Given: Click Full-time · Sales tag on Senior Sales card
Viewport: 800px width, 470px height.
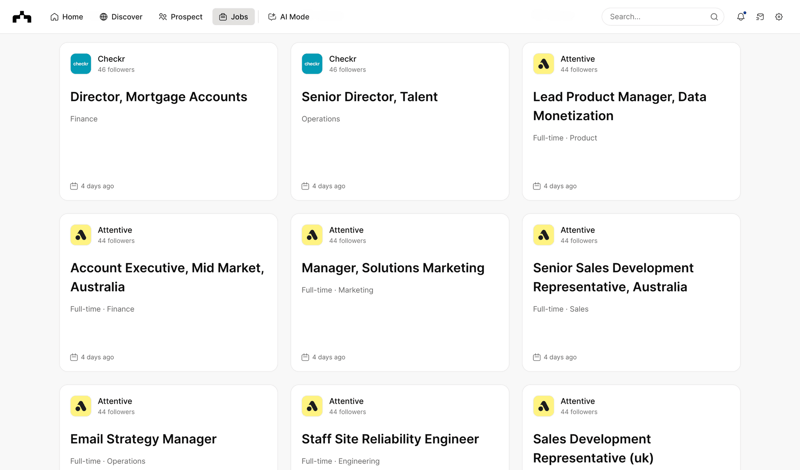Looking at the screenshot, I should point(560,309).
